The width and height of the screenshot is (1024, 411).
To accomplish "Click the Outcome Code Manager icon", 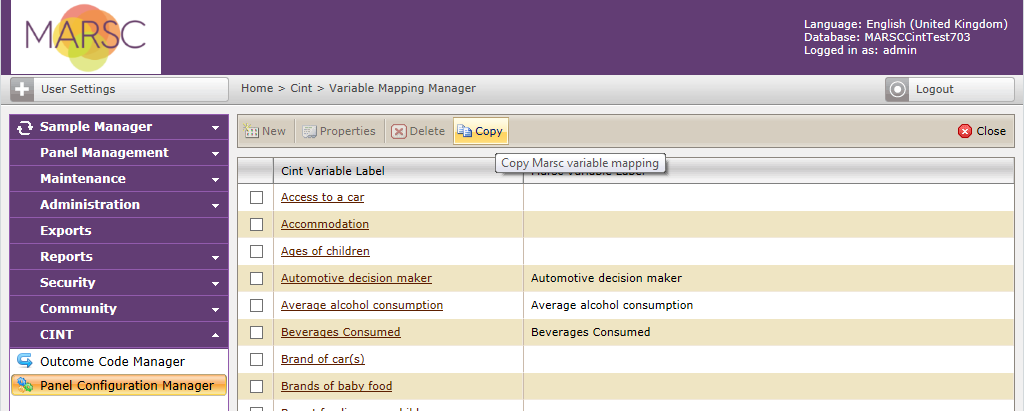I will [25, 361].
